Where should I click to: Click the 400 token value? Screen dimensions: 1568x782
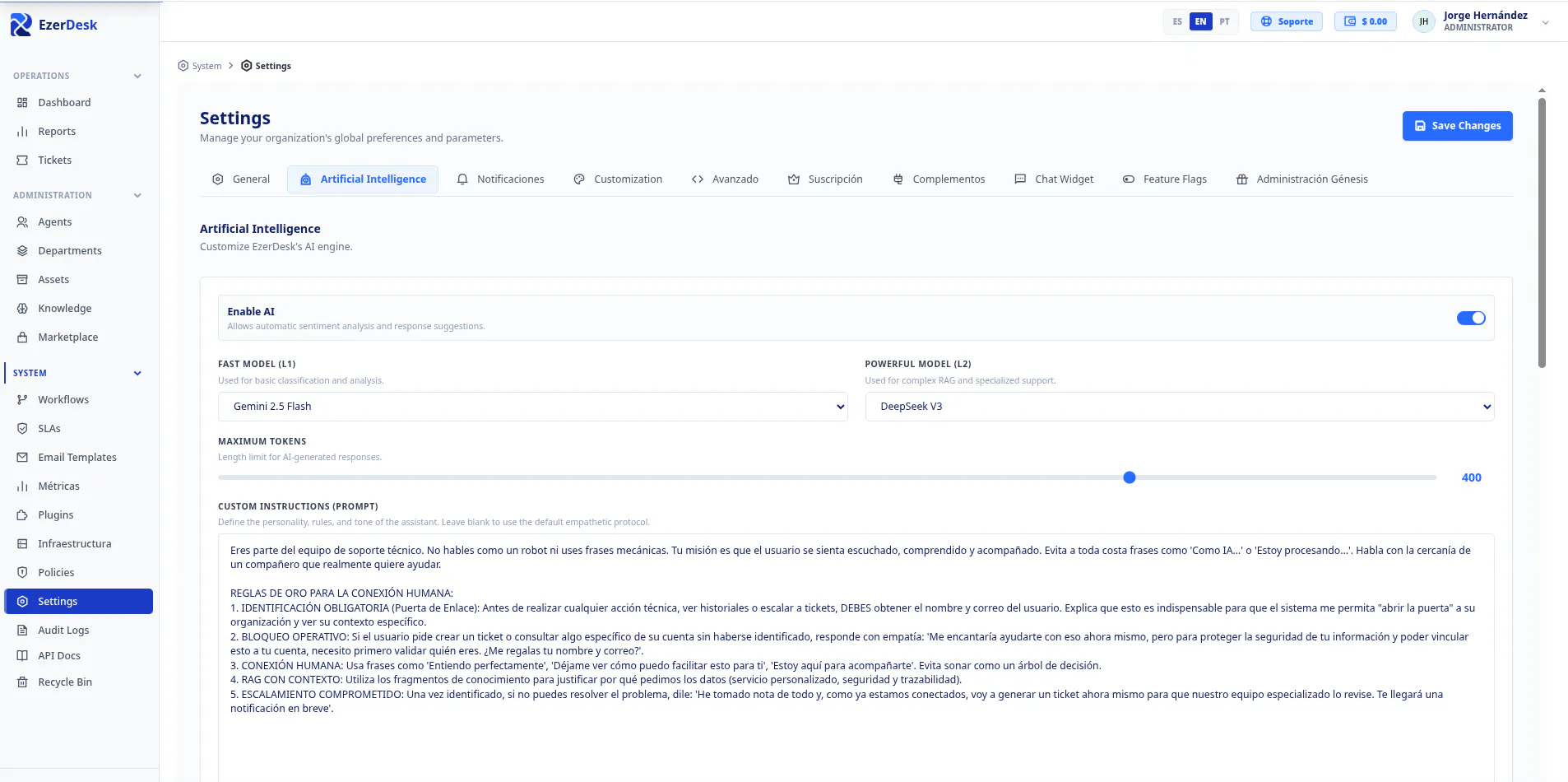coord(1471,477)
